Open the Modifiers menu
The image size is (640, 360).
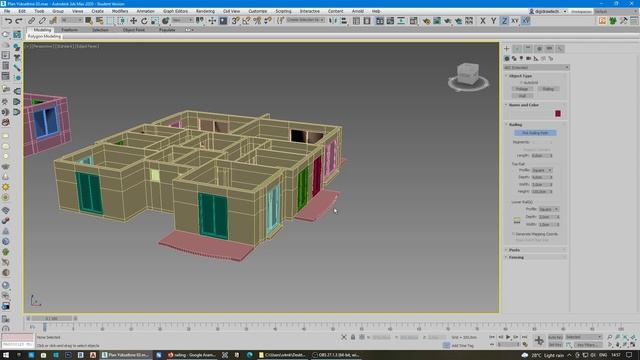click(120, 11)
